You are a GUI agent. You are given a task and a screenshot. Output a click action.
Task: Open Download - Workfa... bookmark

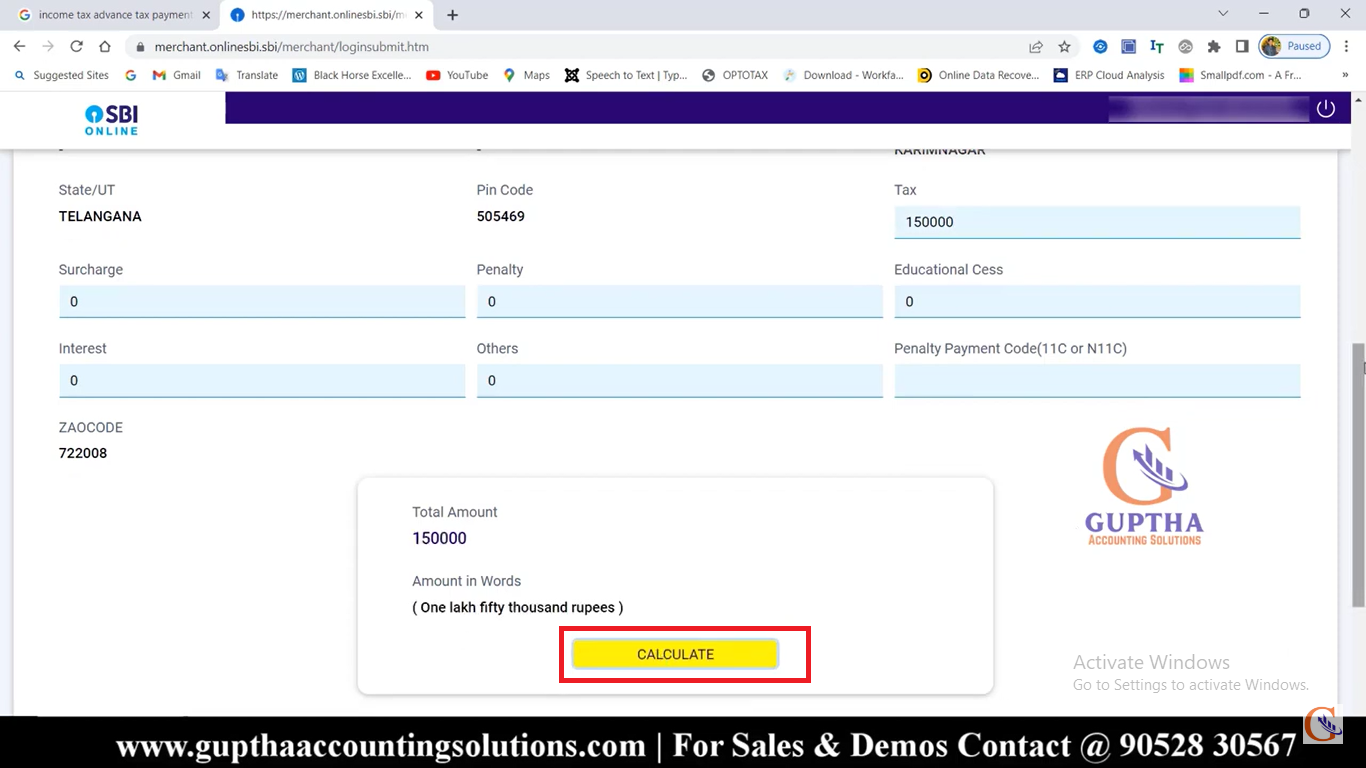(843, 75)
